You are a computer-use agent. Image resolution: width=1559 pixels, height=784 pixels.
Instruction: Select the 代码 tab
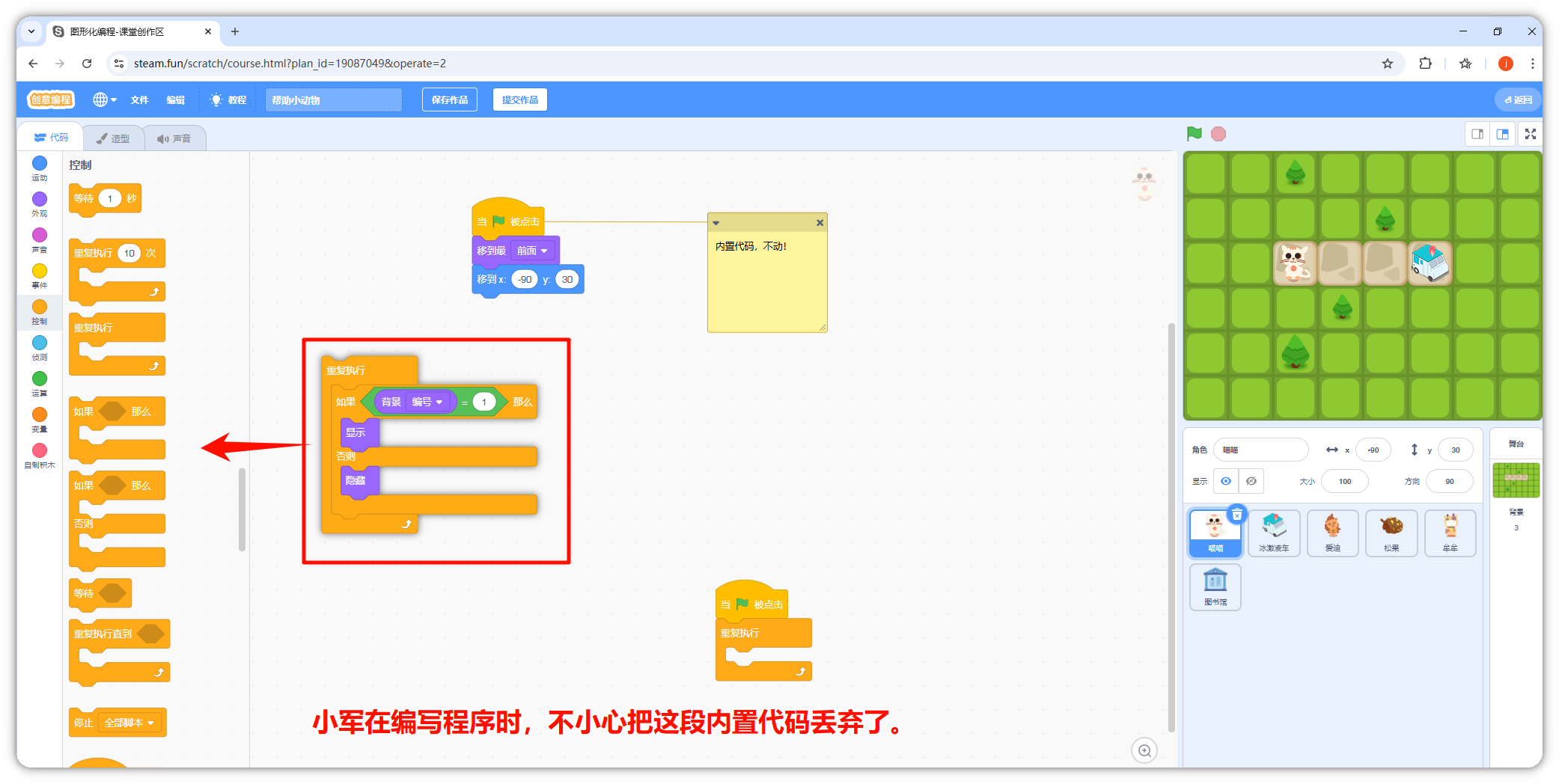pyautogui.click(x=51, y=138)
